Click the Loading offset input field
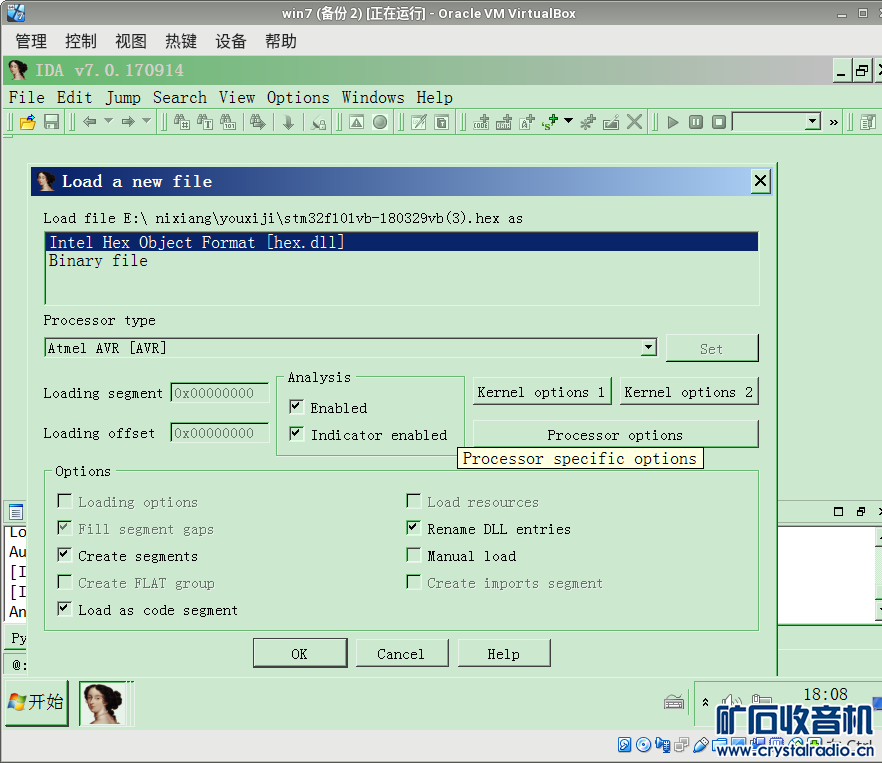This screenshot has width=882, height=763. coord(220,433)
